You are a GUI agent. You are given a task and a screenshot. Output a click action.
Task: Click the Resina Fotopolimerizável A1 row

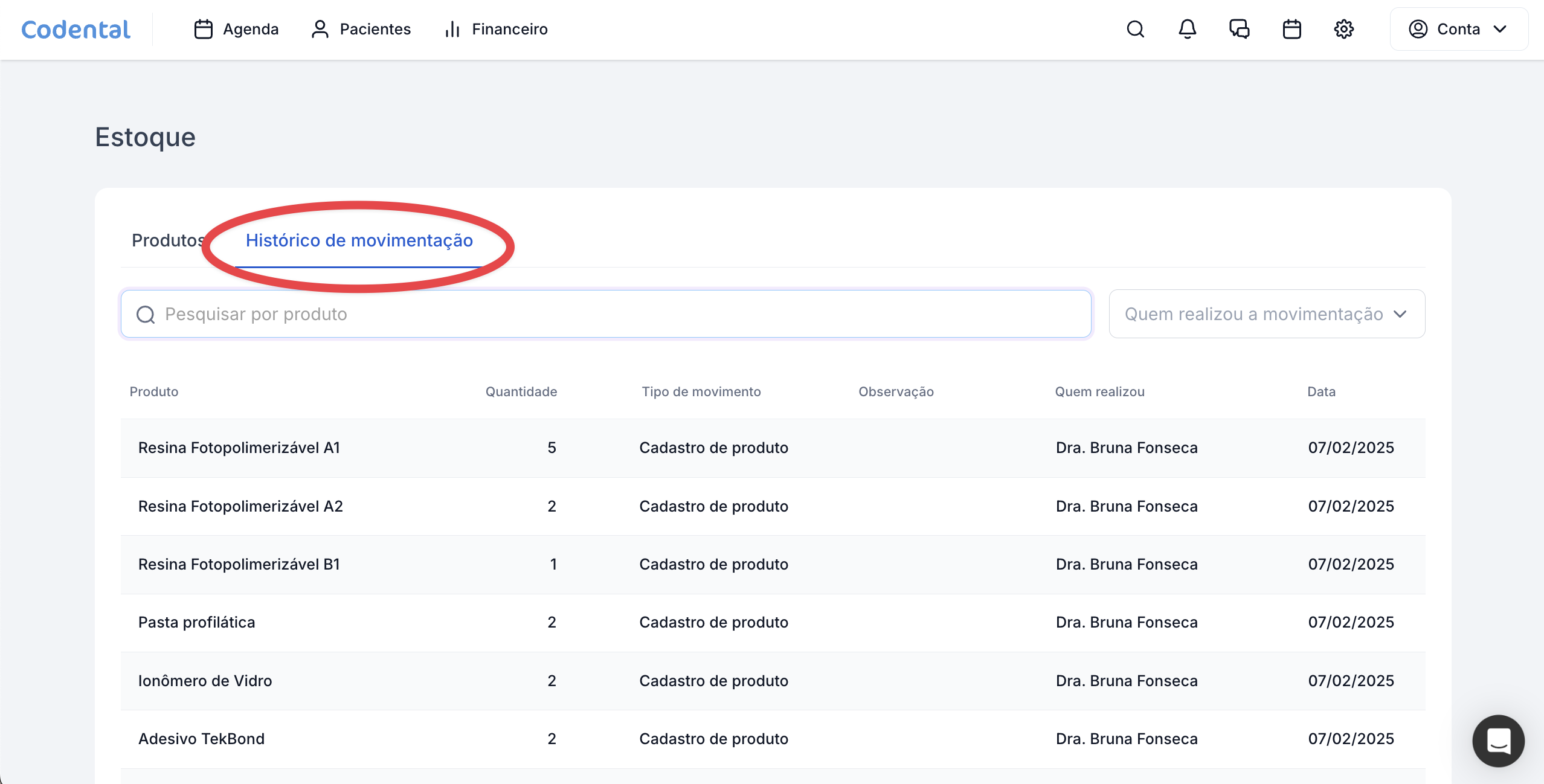(239, 448)
